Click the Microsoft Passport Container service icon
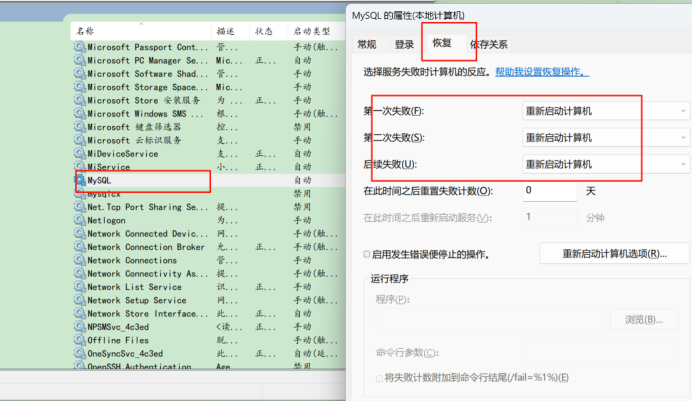The height and width of the screenshot is (401, 692). 80,47
